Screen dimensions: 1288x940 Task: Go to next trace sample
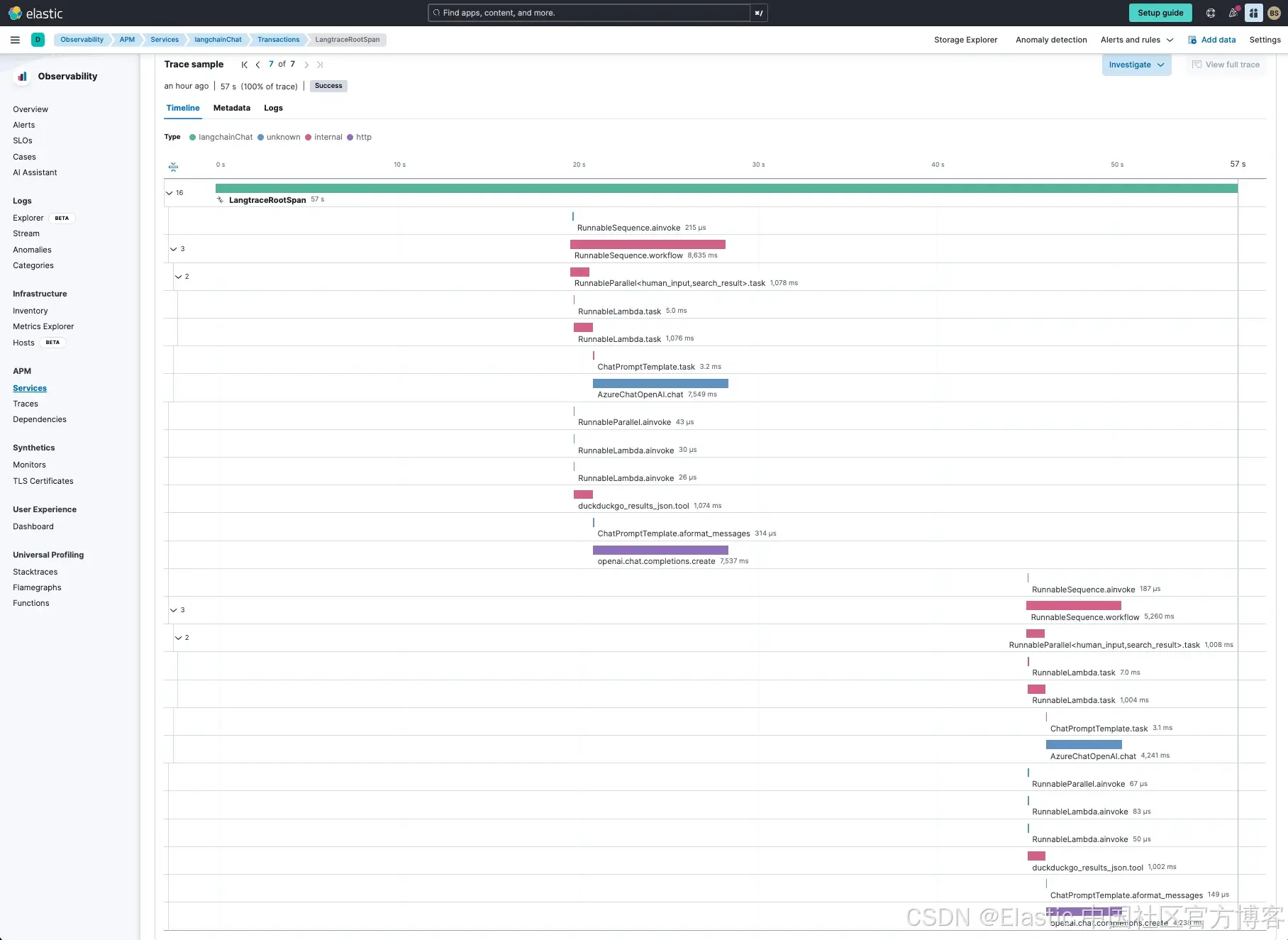tap(306, 65)
